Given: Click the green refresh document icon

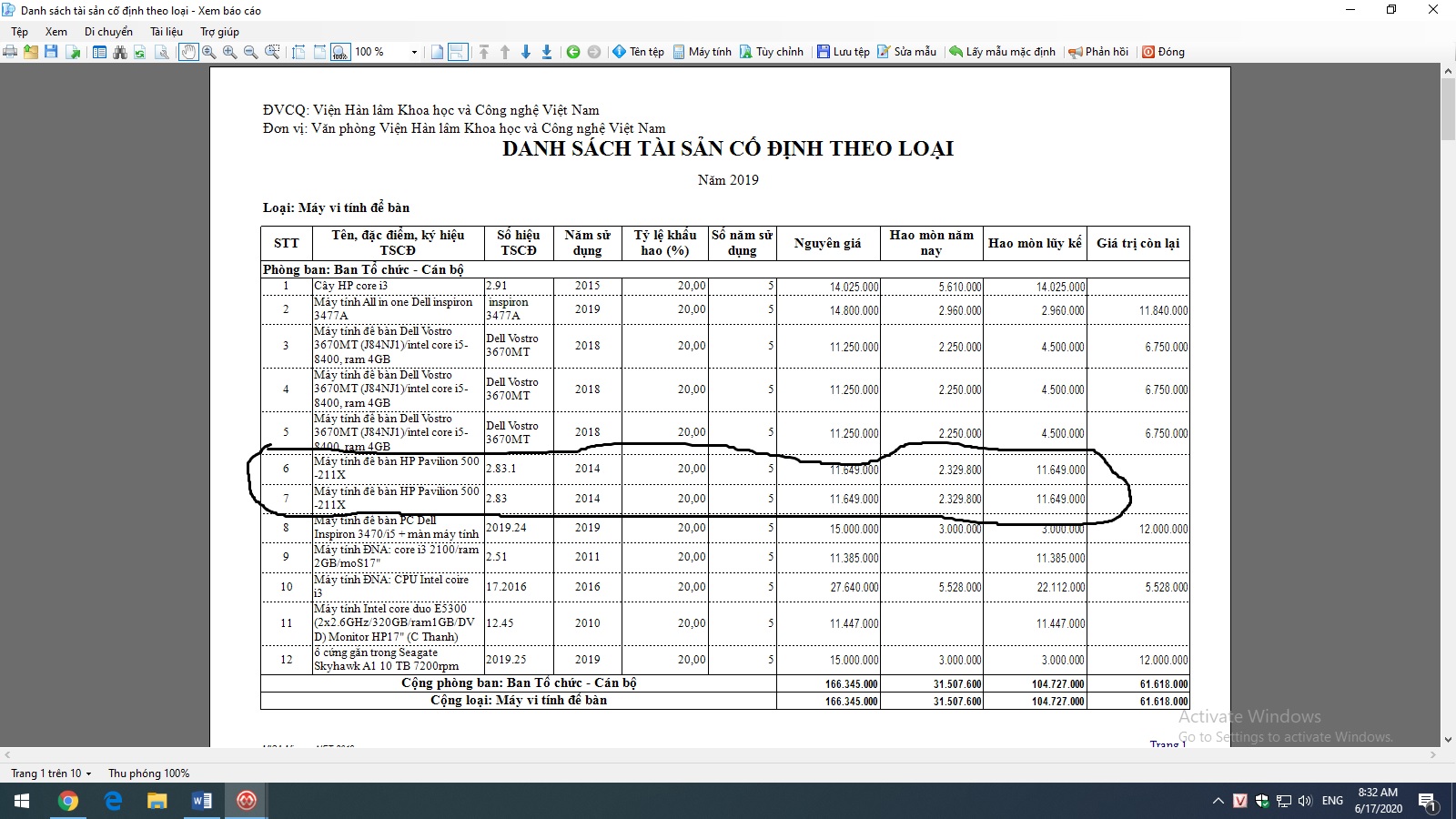Looking at the screenshot, I should pyautogui.click(x=140, y=52).
